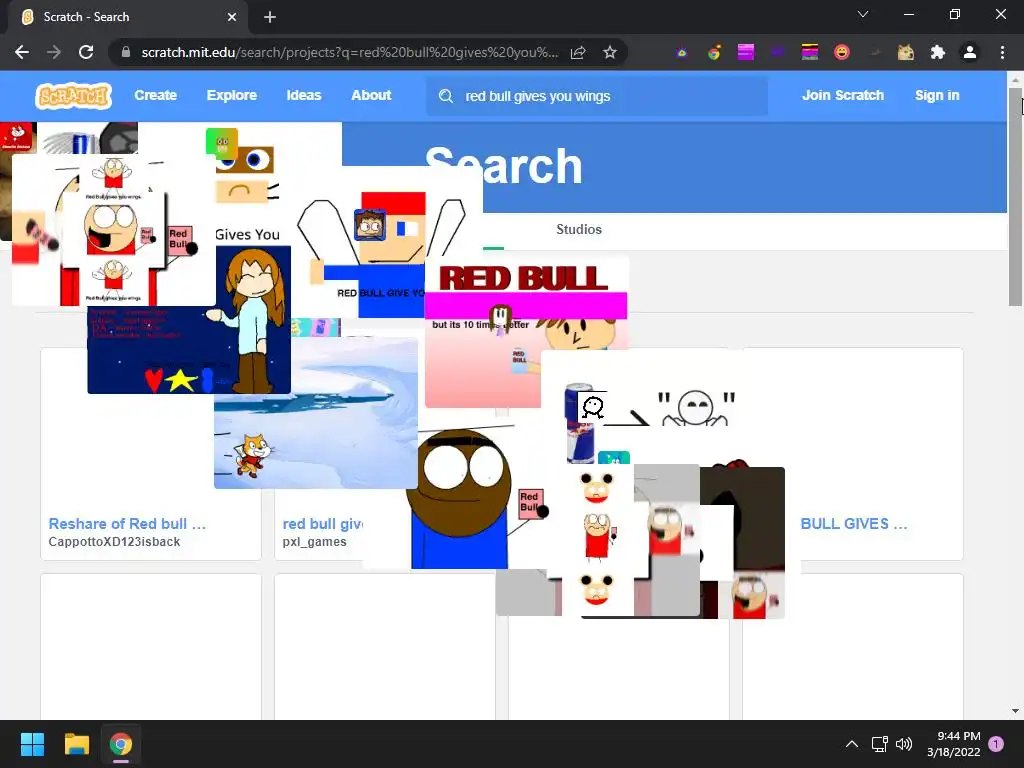Click the Chrome taskbar icon

(x=121, y=744)
